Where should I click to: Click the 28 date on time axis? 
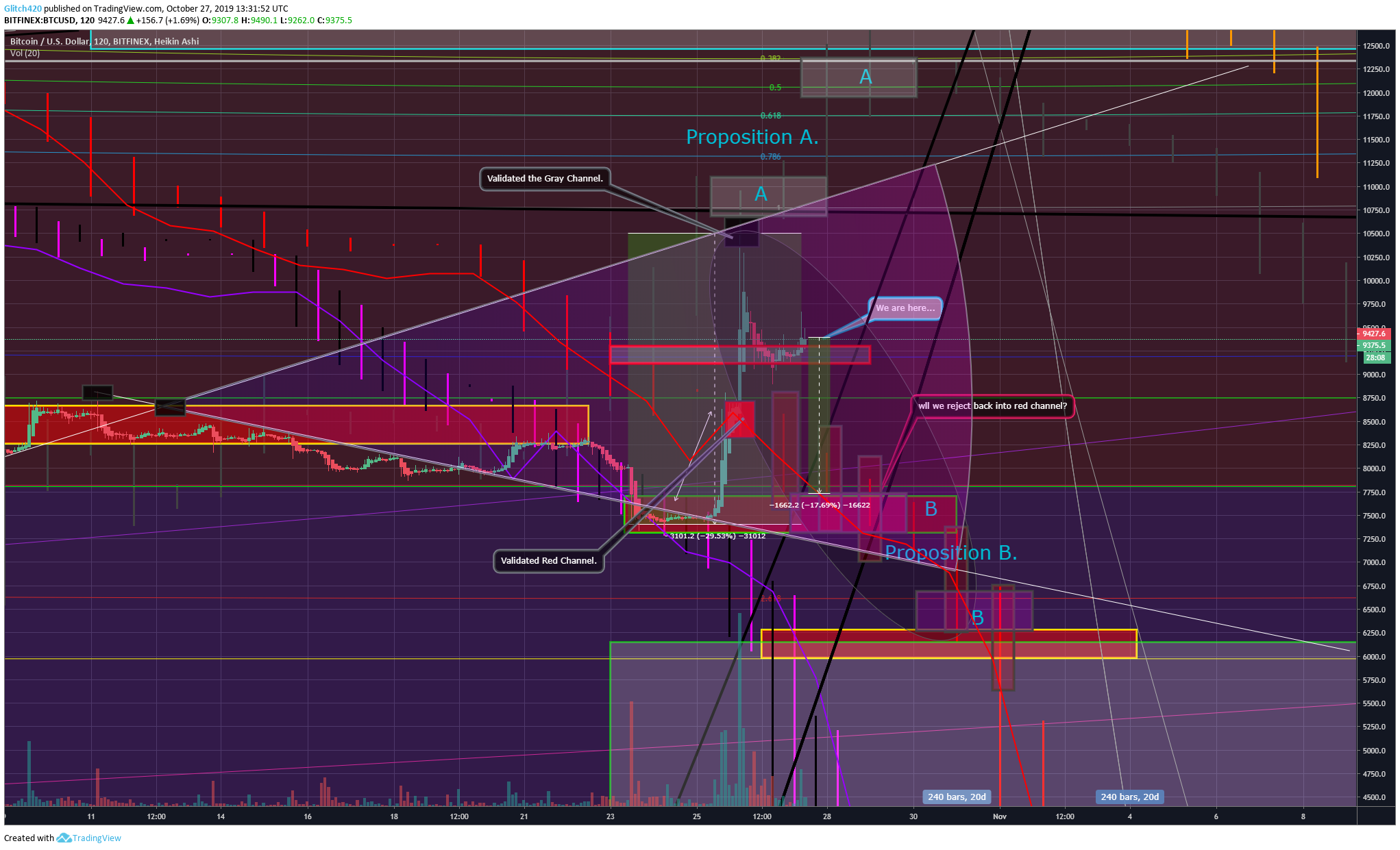(827, 816)
